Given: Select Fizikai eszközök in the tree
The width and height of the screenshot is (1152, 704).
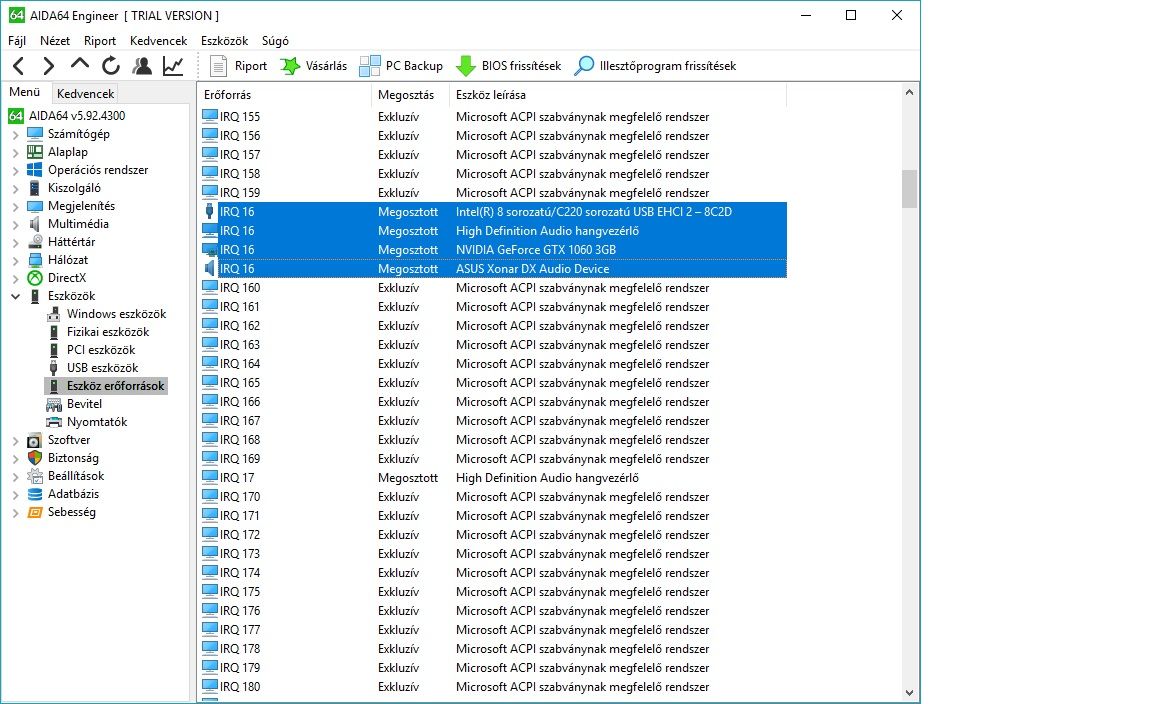Looking at the screenshot, I should tap(108, 331).
